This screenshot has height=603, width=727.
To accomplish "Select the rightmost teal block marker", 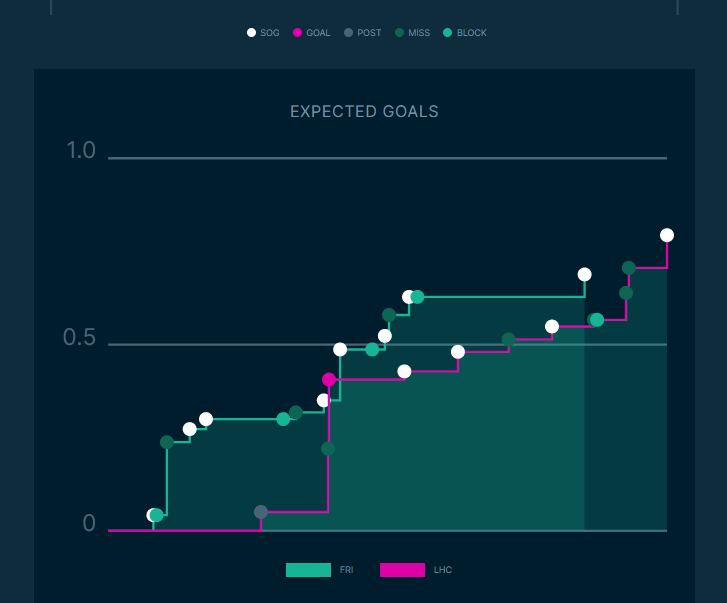I will coord(597,320).
